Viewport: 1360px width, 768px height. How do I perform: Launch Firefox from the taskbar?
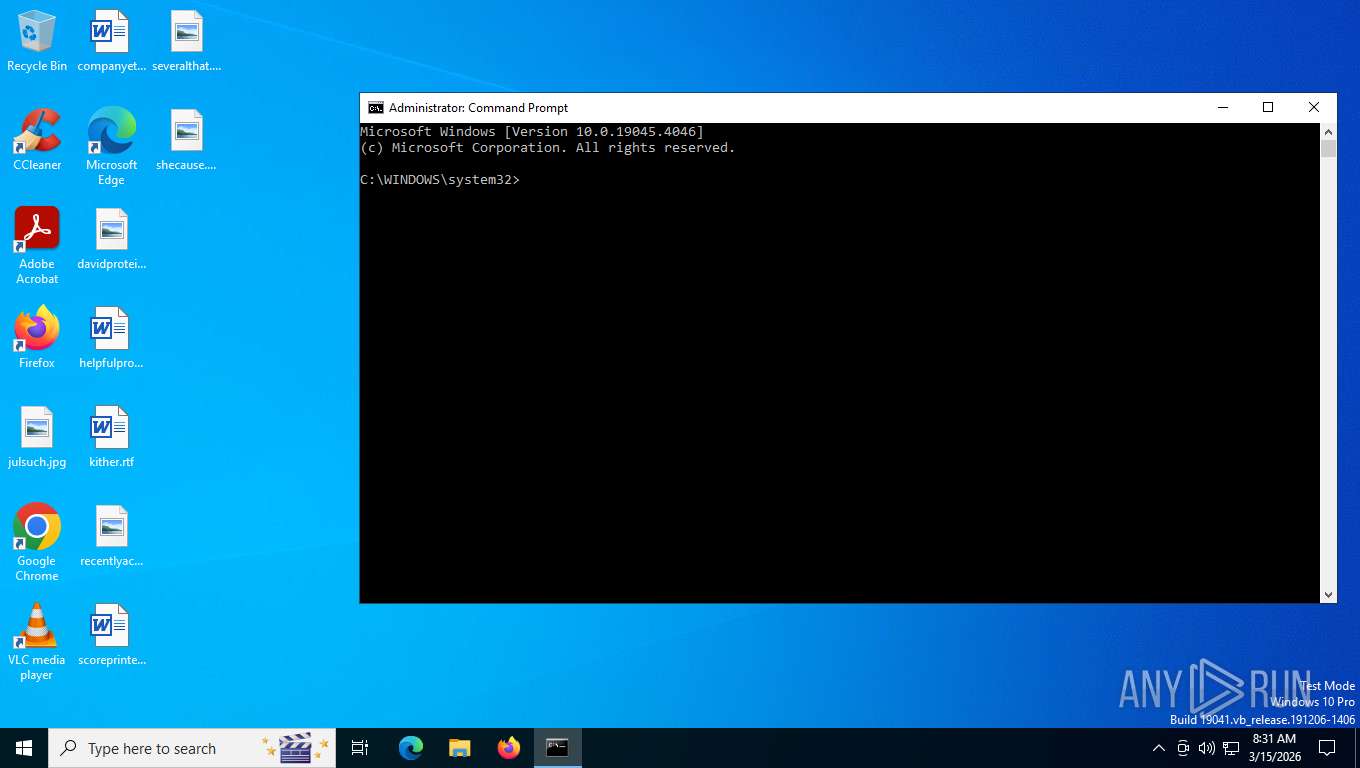pos(509,748)
